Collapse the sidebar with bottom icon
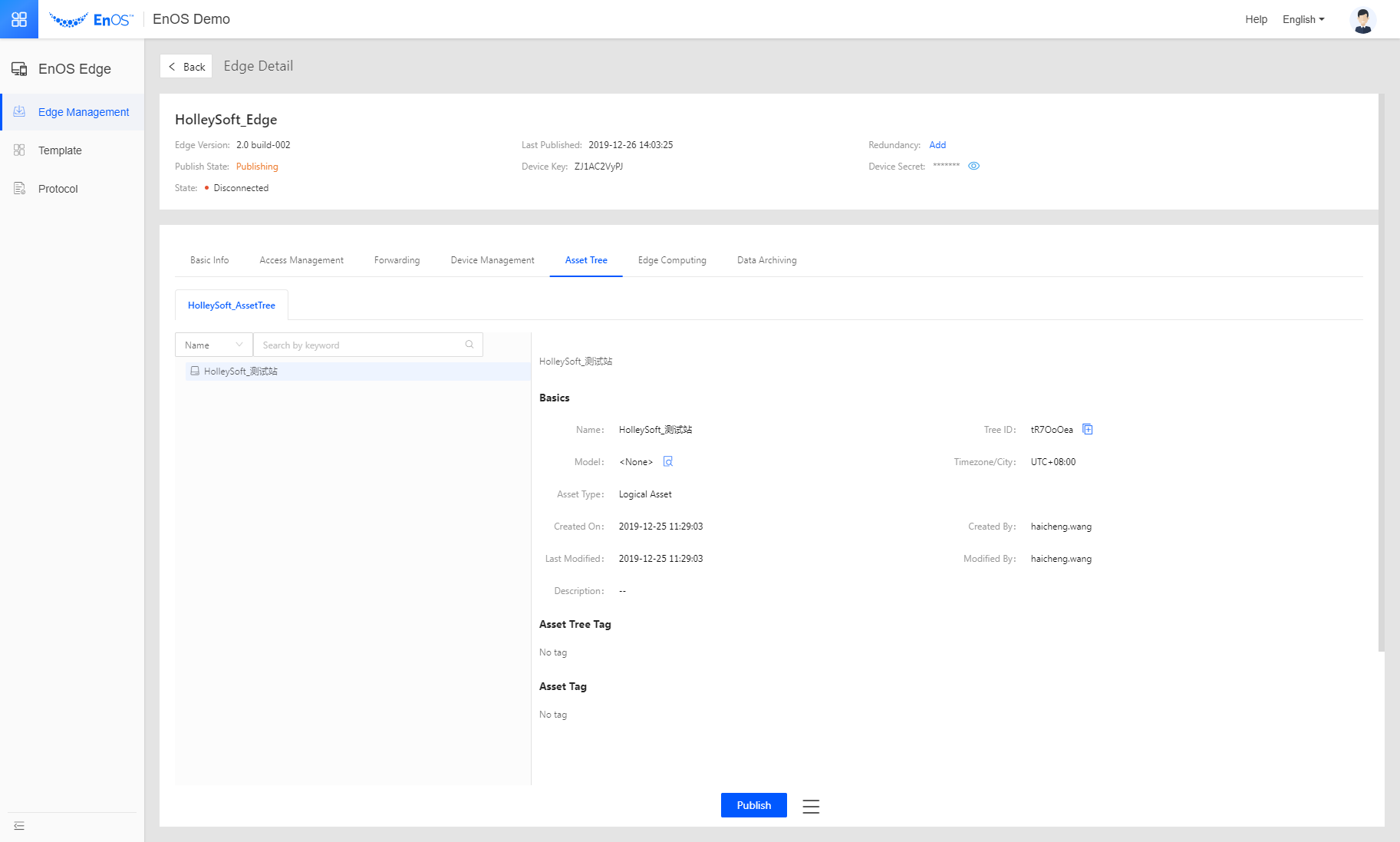Viewport: 1400px width, 842px height. [19, 826]
